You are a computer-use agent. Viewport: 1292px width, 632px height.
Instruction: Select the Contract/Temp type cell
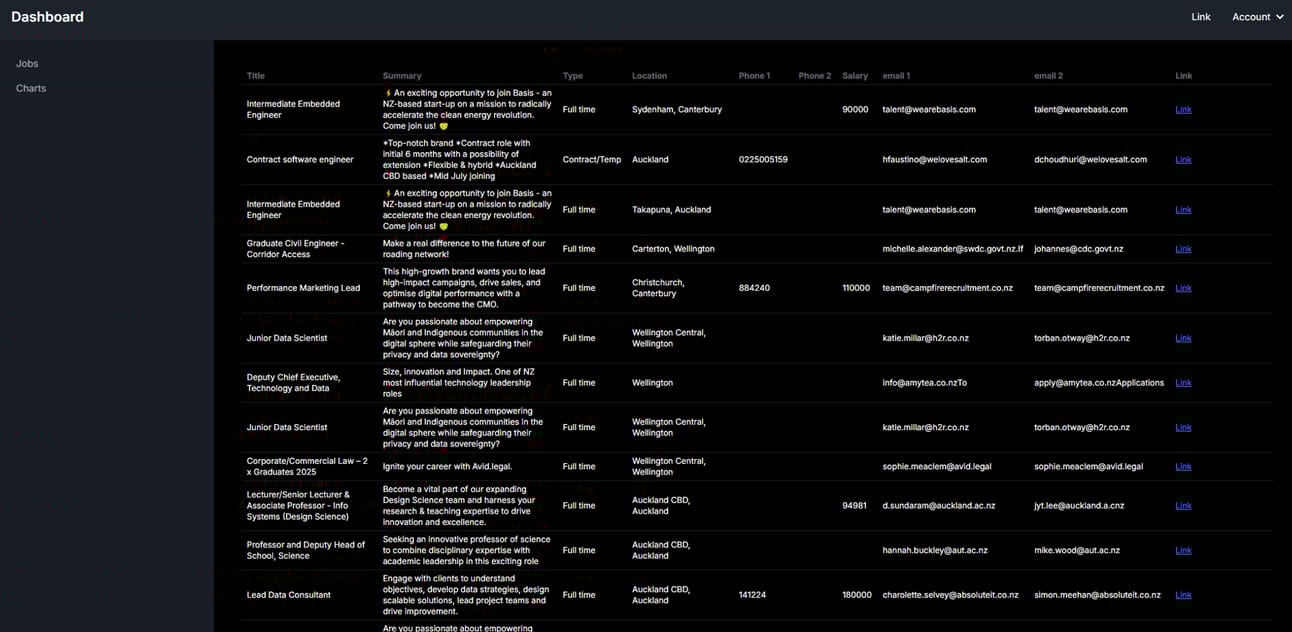pyautogui.click(x=592, y=160)
